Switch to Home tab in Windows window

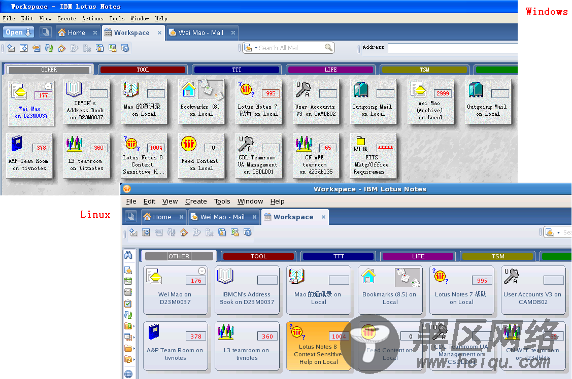click(76, 32)
